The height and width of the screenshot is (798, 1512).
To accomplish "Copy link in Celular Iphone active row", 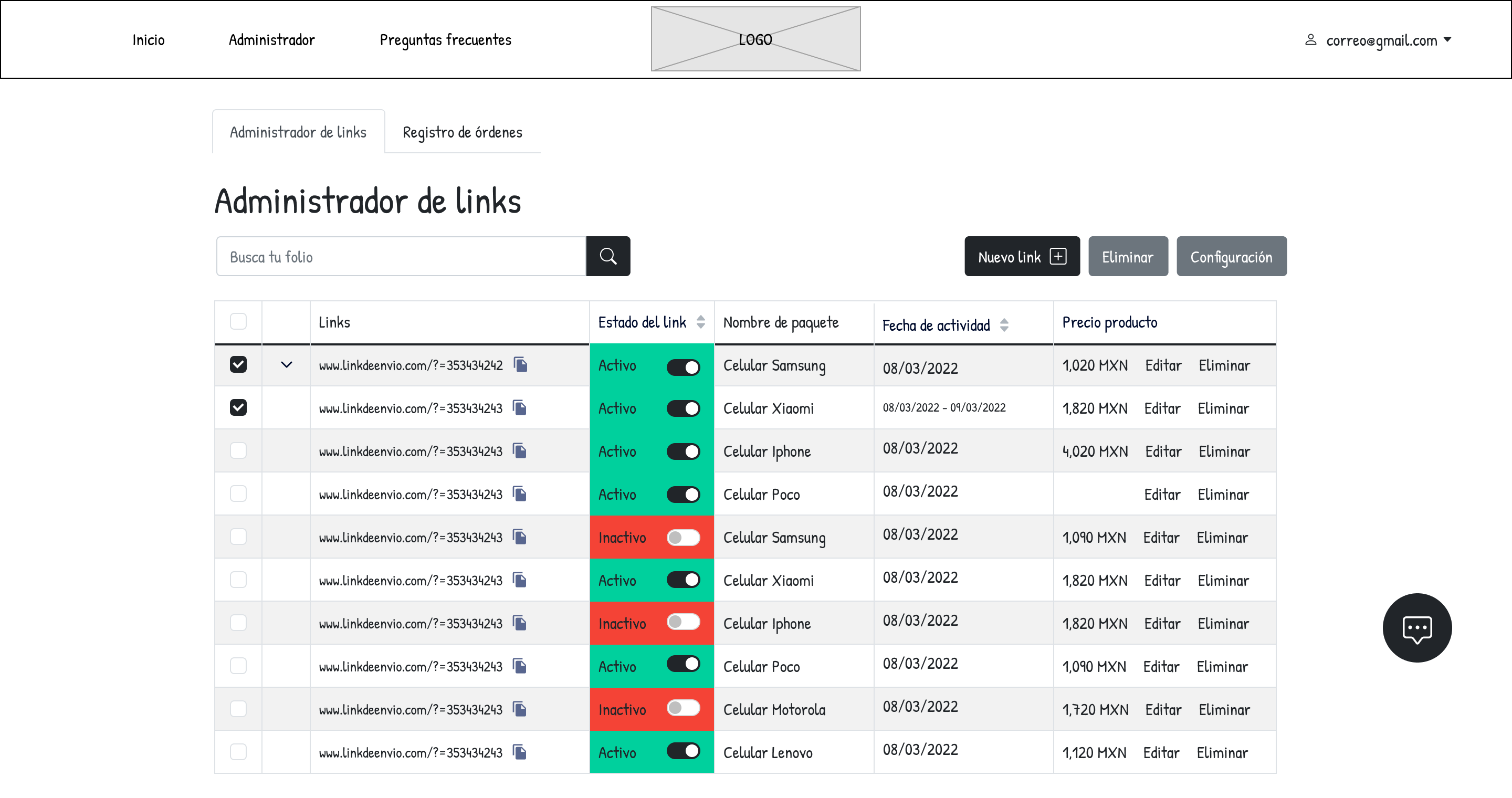I will click(x=519, y=450).
